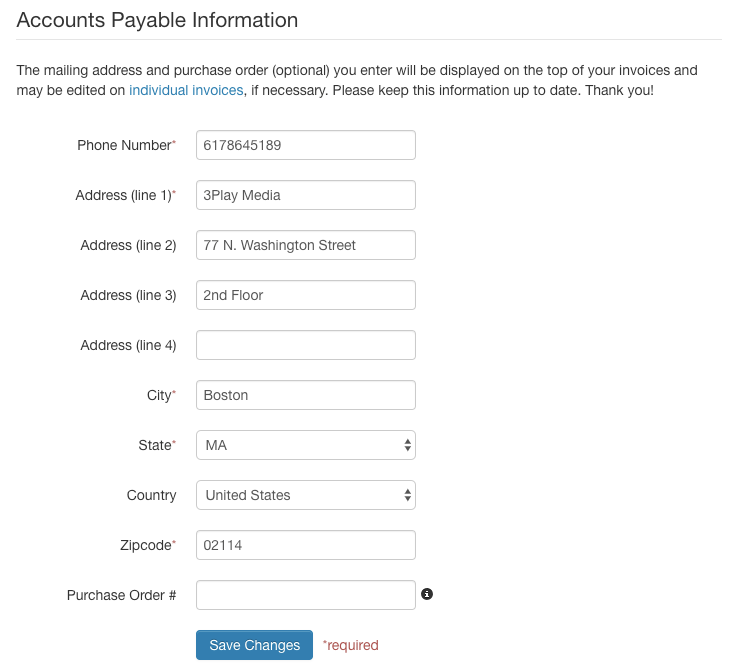Click the Purchase Order info icon
The image size is (730, 670).
pos(426,594)
